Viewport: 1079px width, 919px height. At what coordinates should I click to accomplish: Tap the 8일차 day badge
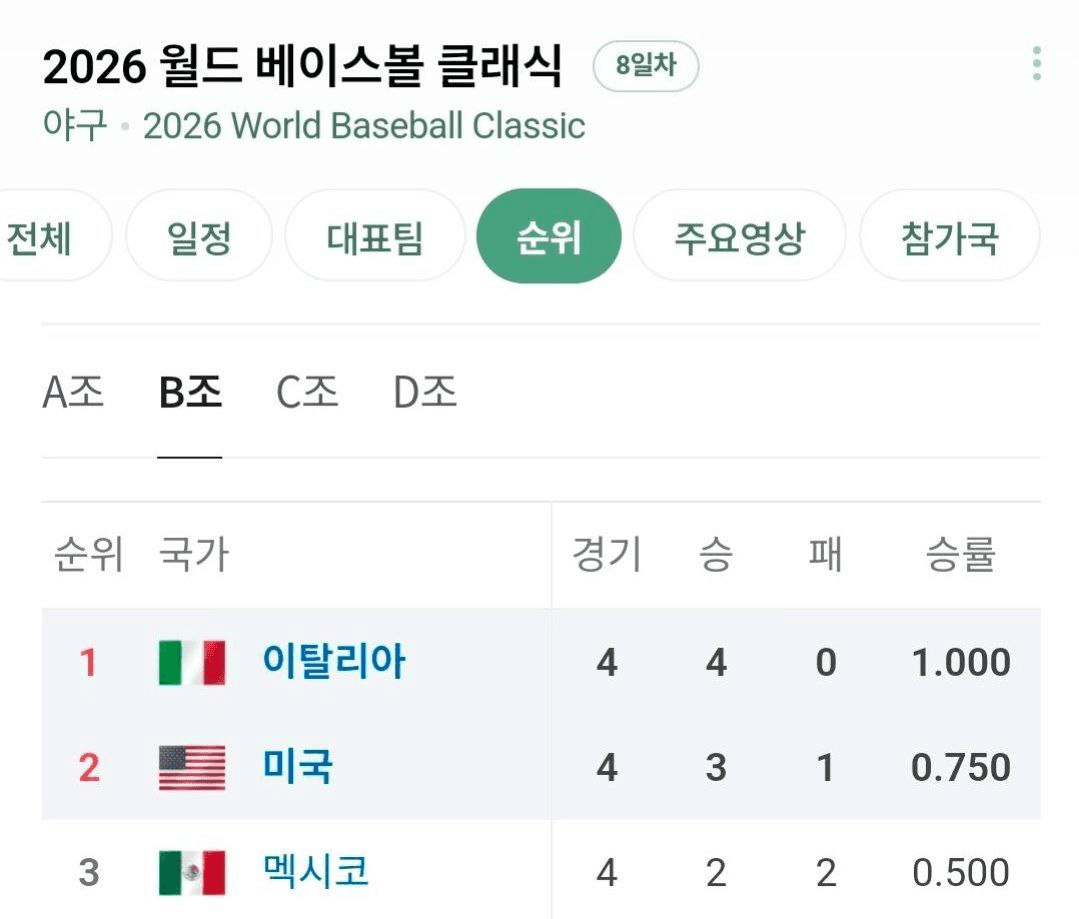click(645, 67)
